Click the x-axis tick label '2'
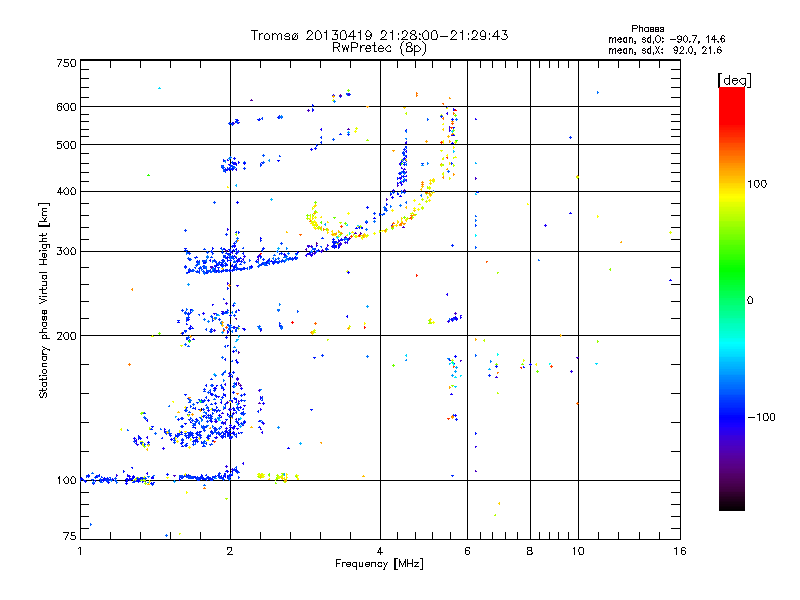Image resolution: width=800 pixels, height=600 pixels. click(x=230, y=551)
